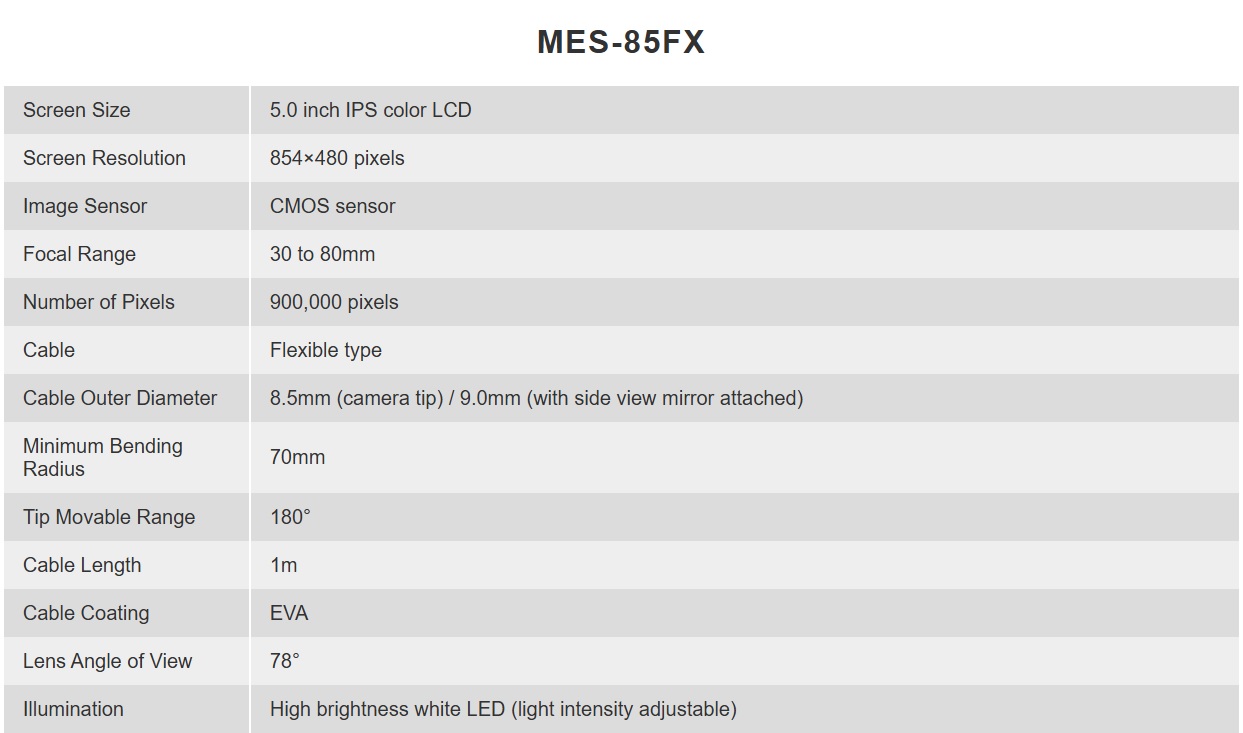Screen dimensions: 1243x733
Task: Click the 70mm bending radius value
Action: 297,457
